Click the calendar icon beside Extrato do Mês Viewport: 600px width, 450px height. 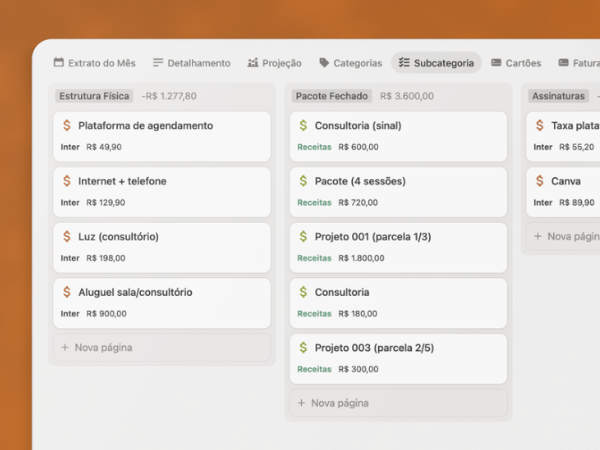point(59,63)
